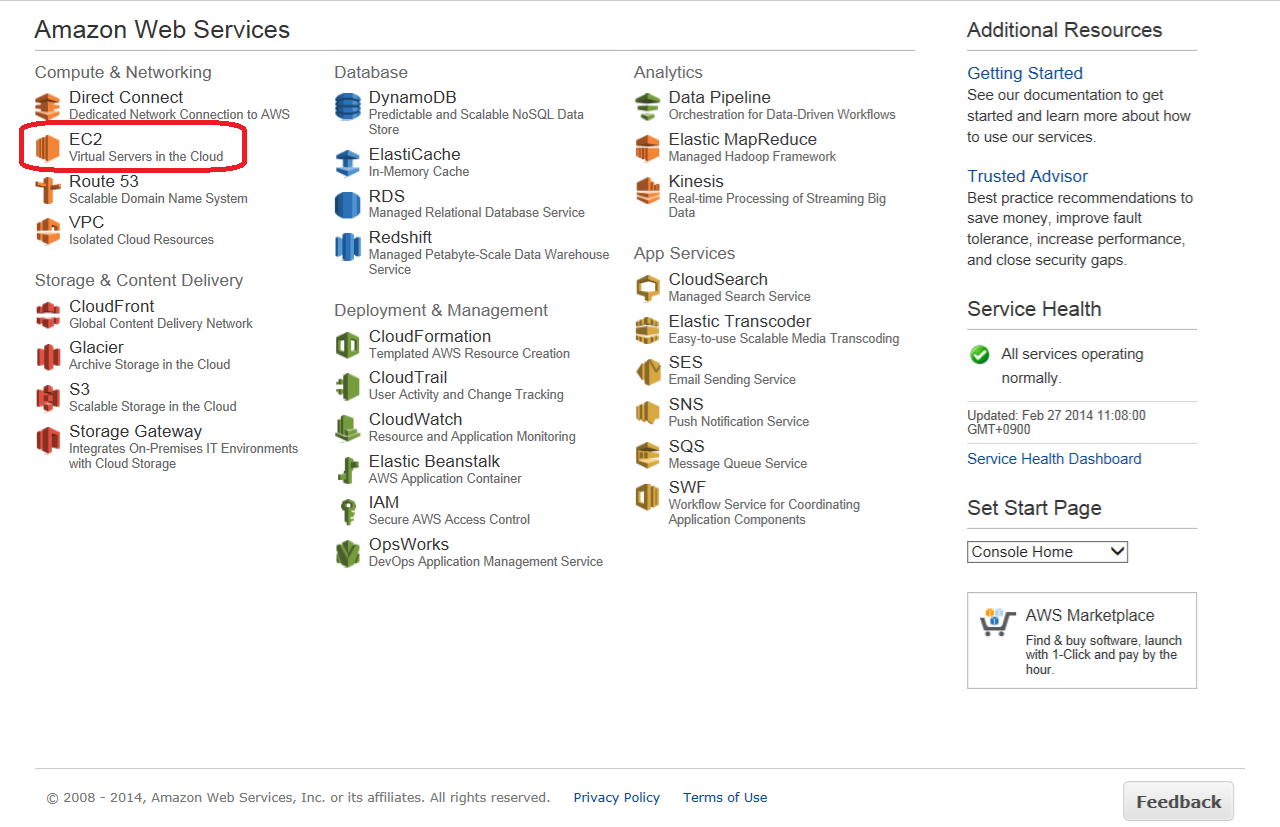
Task: Click the Feedback button
Action: pyautogui.click(x=1178, y=802)
